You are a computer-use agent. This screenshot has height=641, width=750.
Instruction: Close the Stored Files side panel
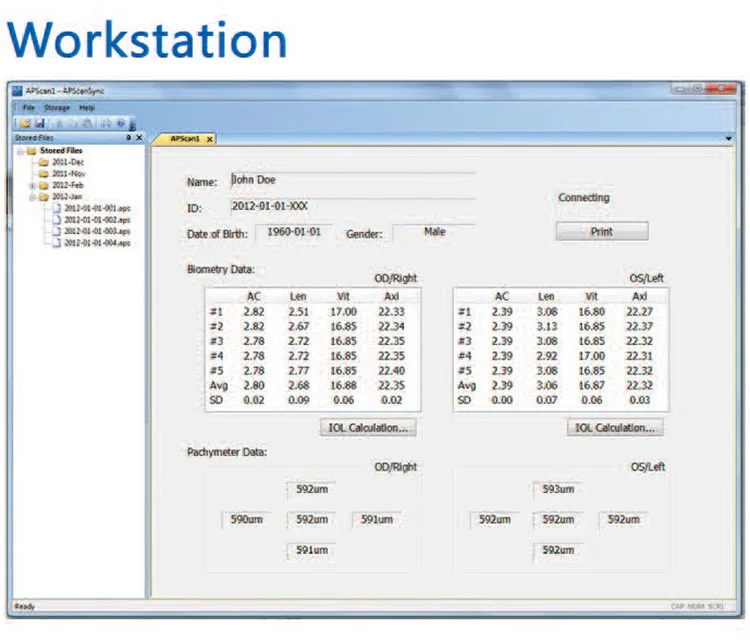coord(139,138)
